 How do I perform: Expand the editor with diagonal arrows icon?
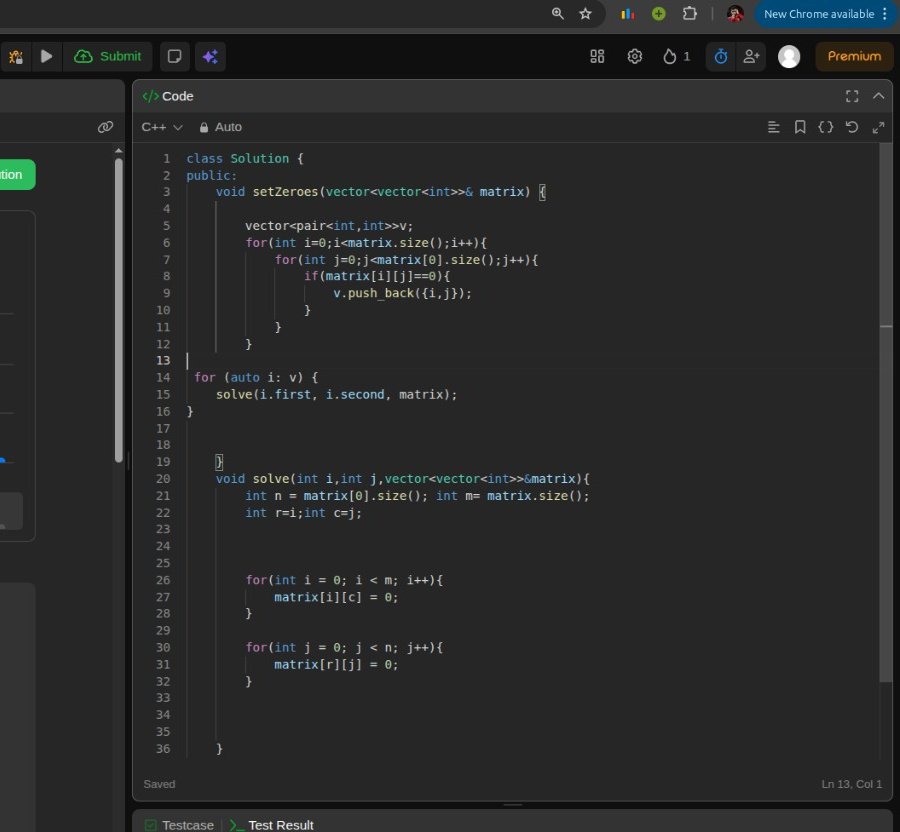(878, 127)
